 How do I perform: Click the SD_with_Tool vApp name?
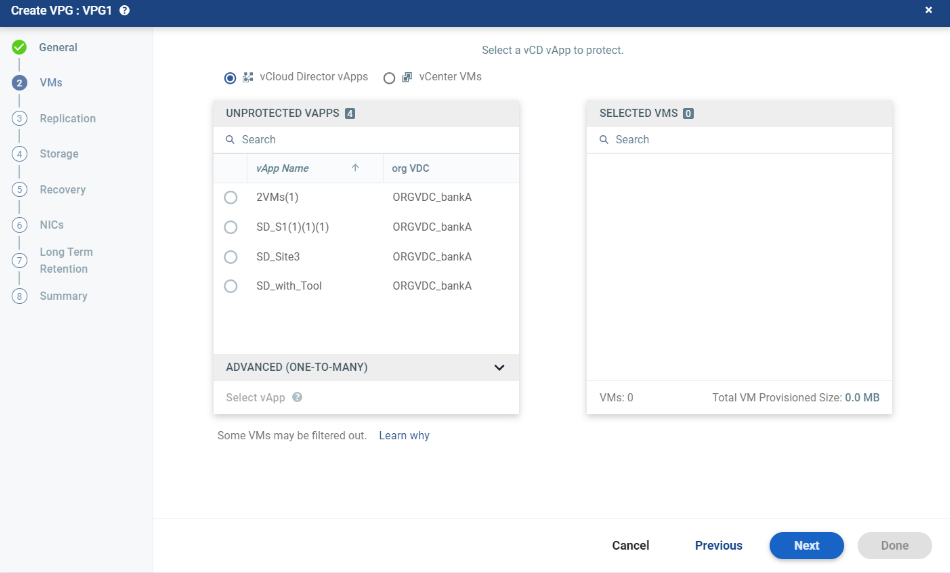click(289, 286)
